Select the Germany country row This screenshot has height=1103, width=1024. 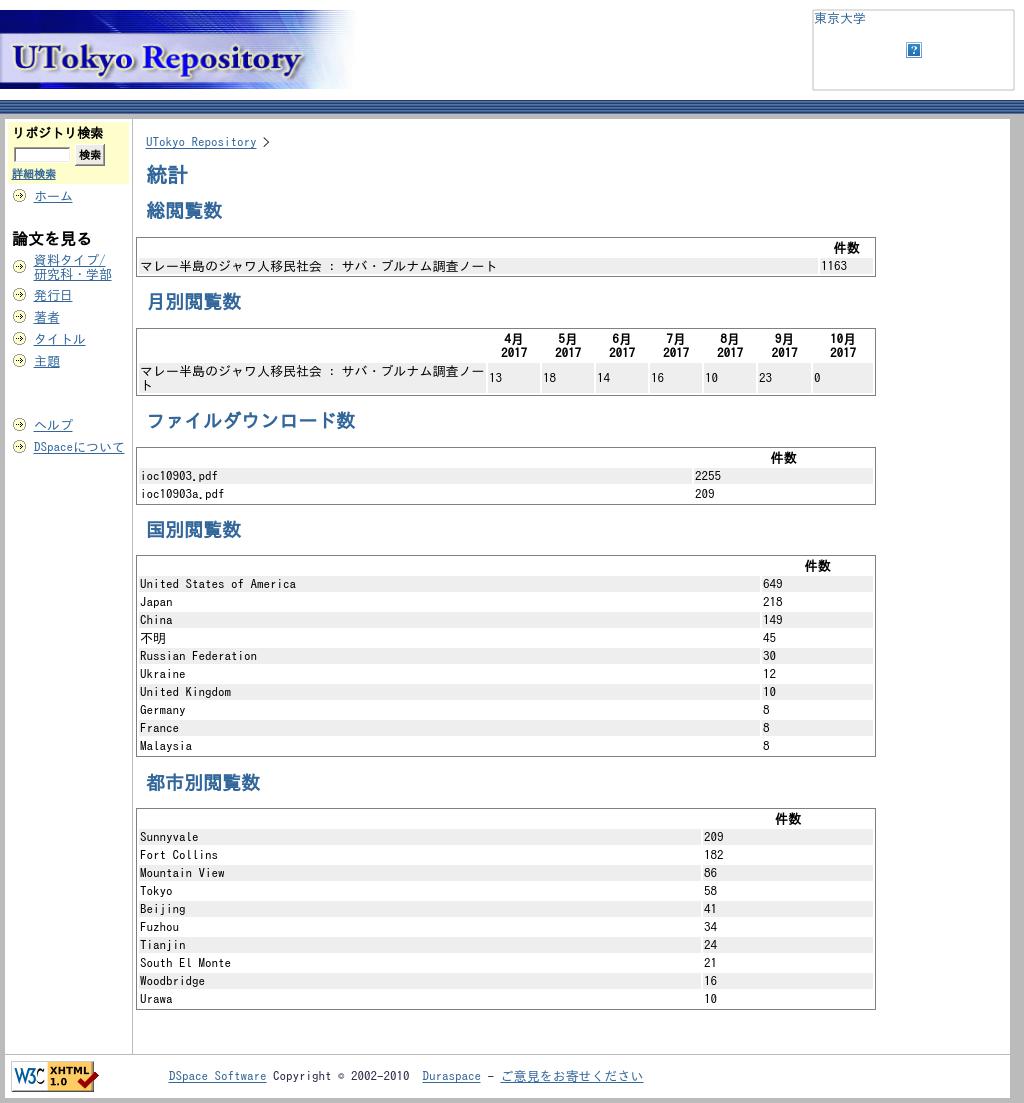pos(506,710)
